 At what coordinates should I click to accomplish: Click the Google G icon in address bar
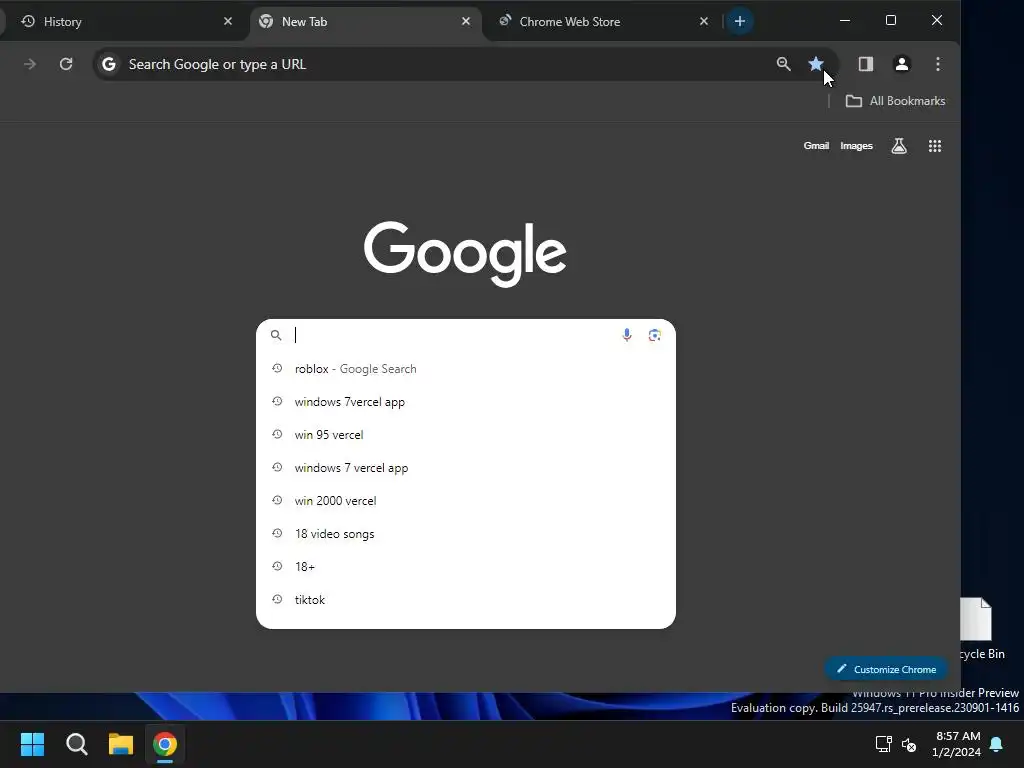109,64
